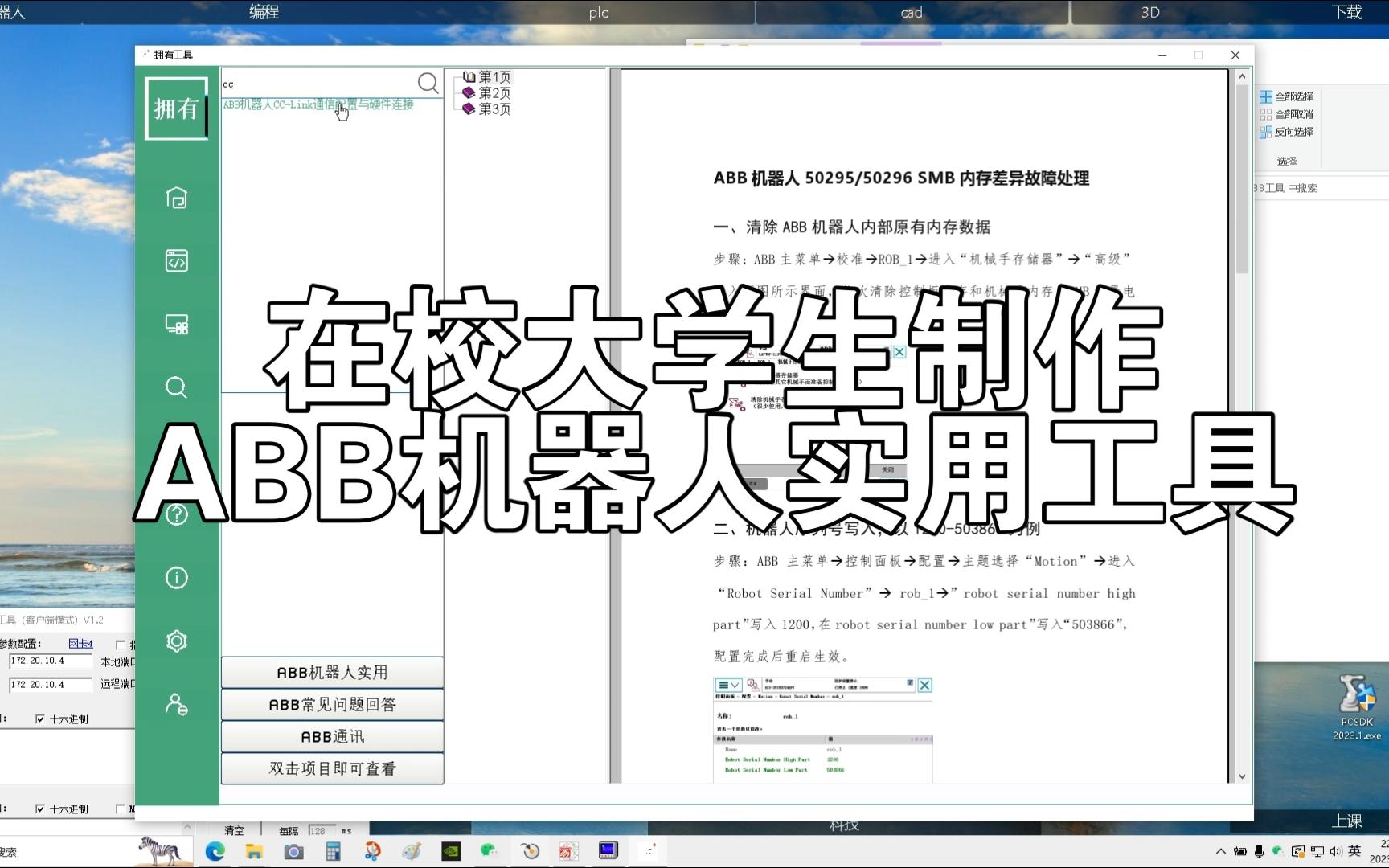Click 反向选择 in Explorer ribbon

pyautogui.click(x=1286, y=132)
